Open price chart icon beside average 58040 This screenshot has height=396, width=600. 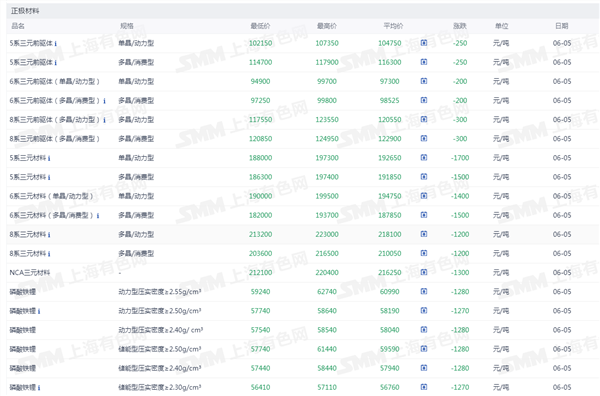point(424,330)
